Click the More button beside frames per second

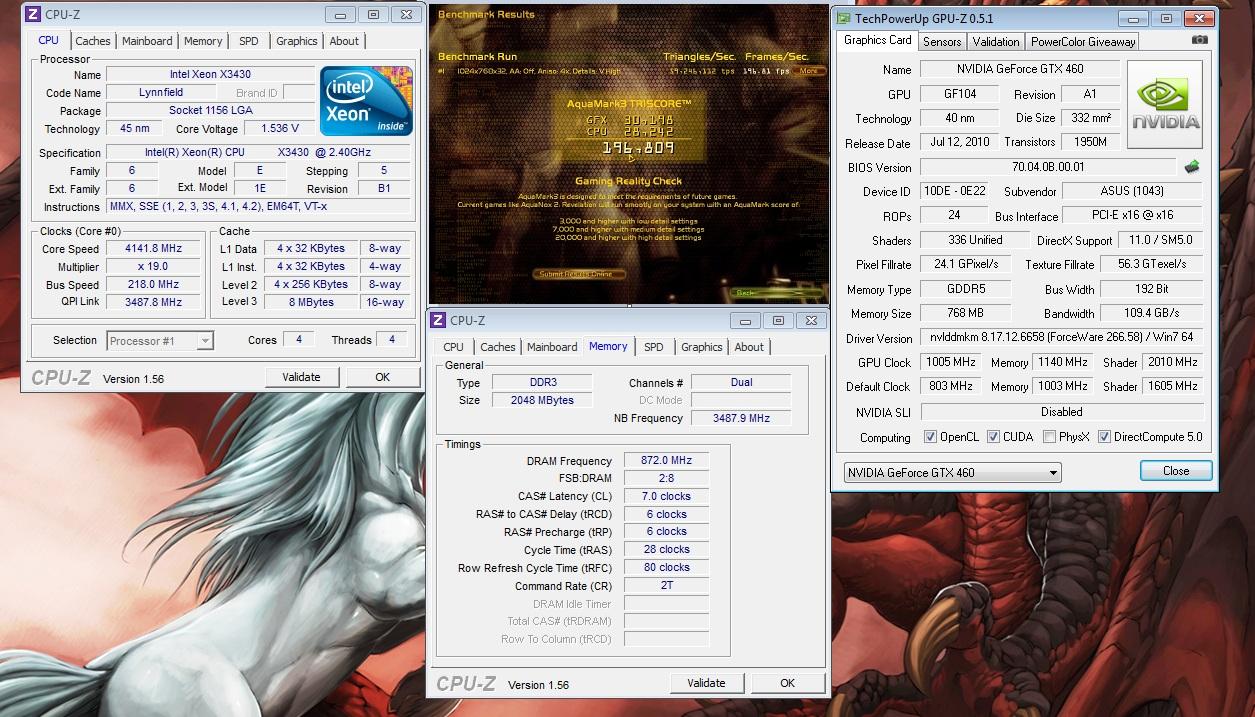(809, 71)
